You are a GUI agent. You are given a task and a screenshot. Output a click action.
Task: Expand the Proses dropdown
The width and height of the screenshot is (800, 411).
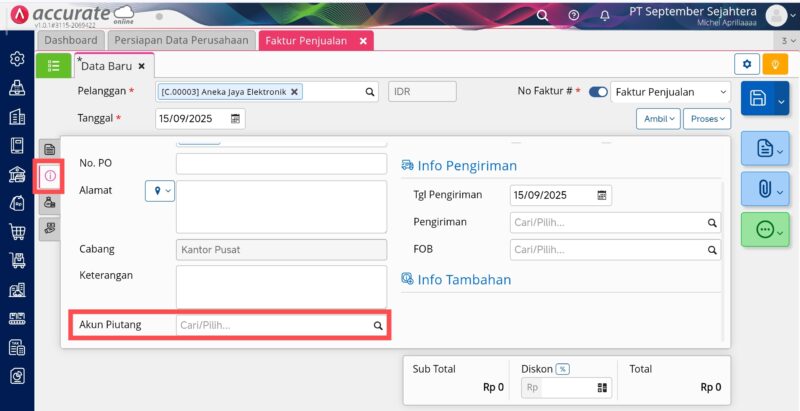click(709, 118)
